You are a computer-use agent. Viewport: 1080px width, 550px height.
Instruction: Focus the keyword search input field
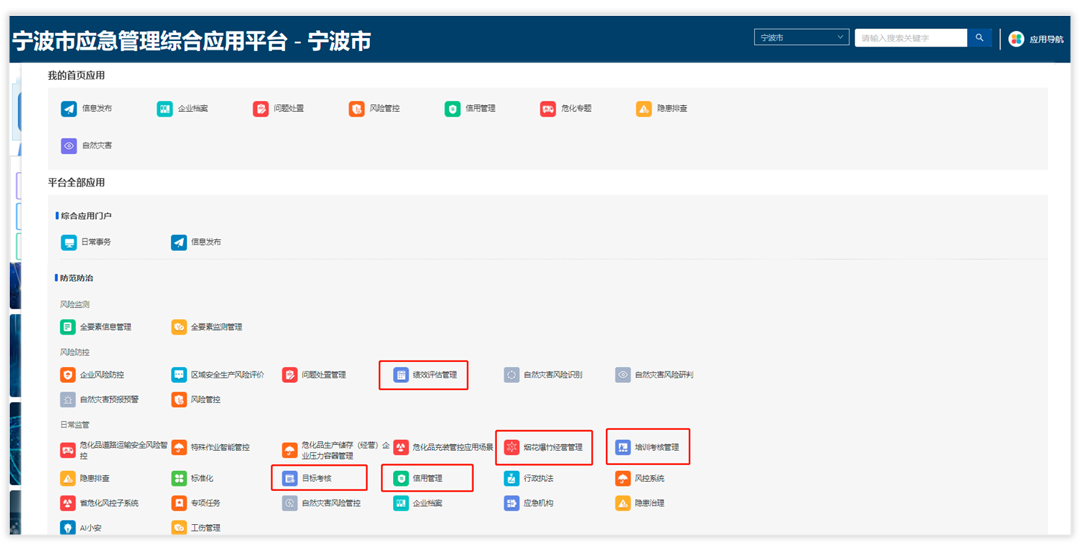908,38
